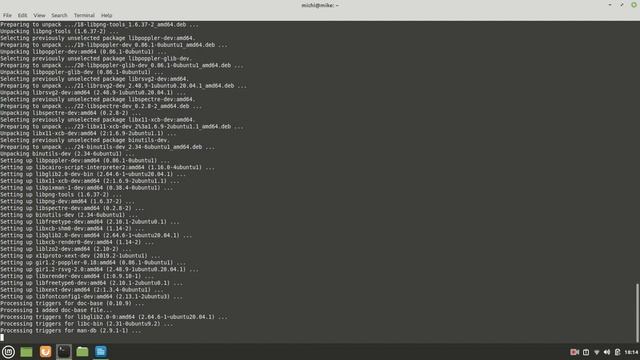Open the update manager tray icon
The width and height of the screenshot is (640, 360).
pos(586,352)
